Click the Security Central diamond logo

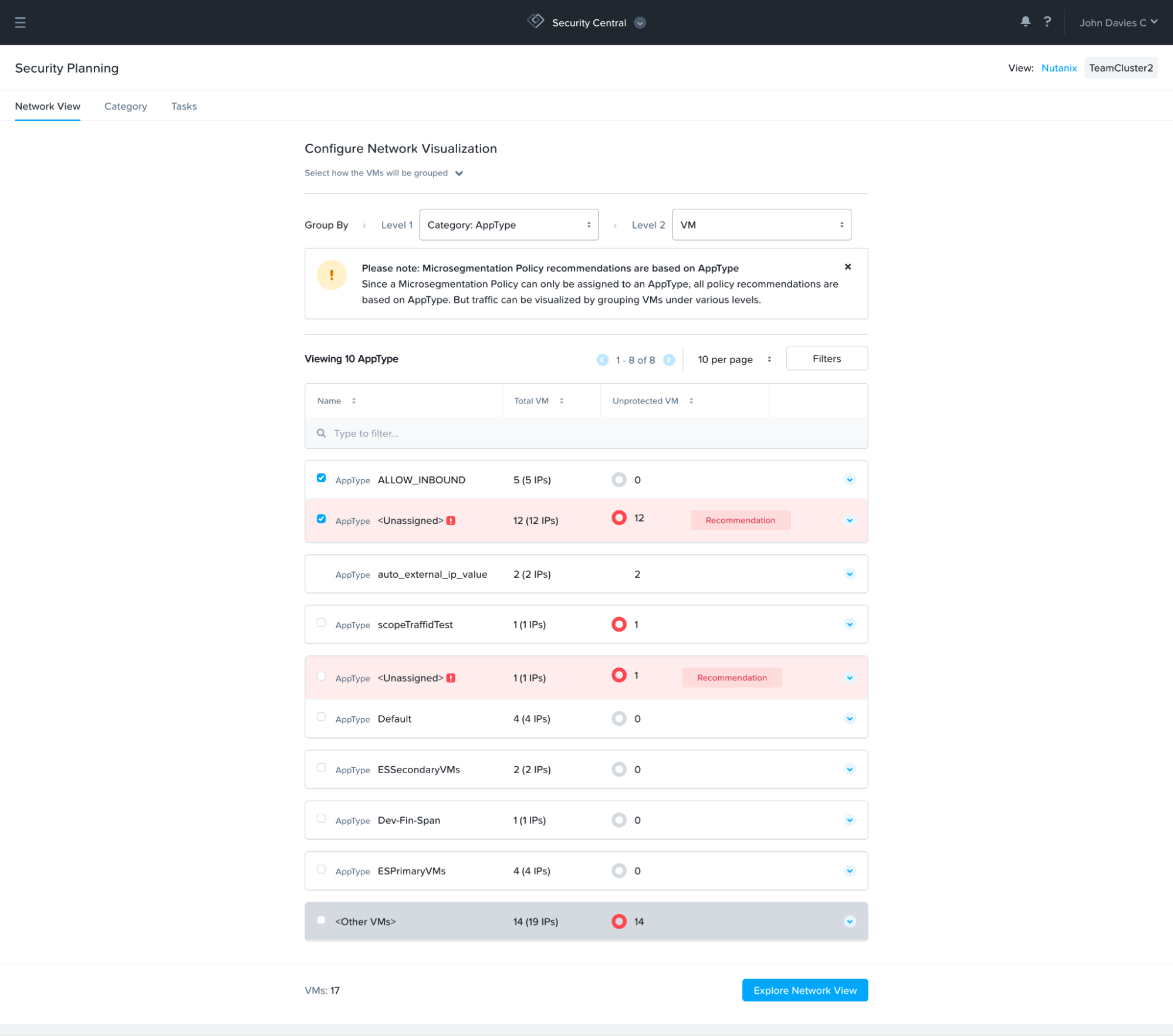coord(536,22)
